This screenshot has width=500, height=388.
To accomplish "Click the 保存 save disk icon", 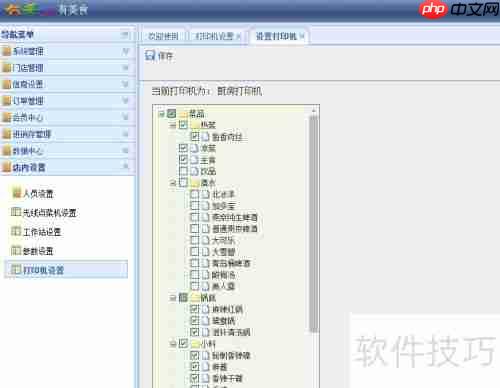I will pyautogui.click(x=150, y=56).
